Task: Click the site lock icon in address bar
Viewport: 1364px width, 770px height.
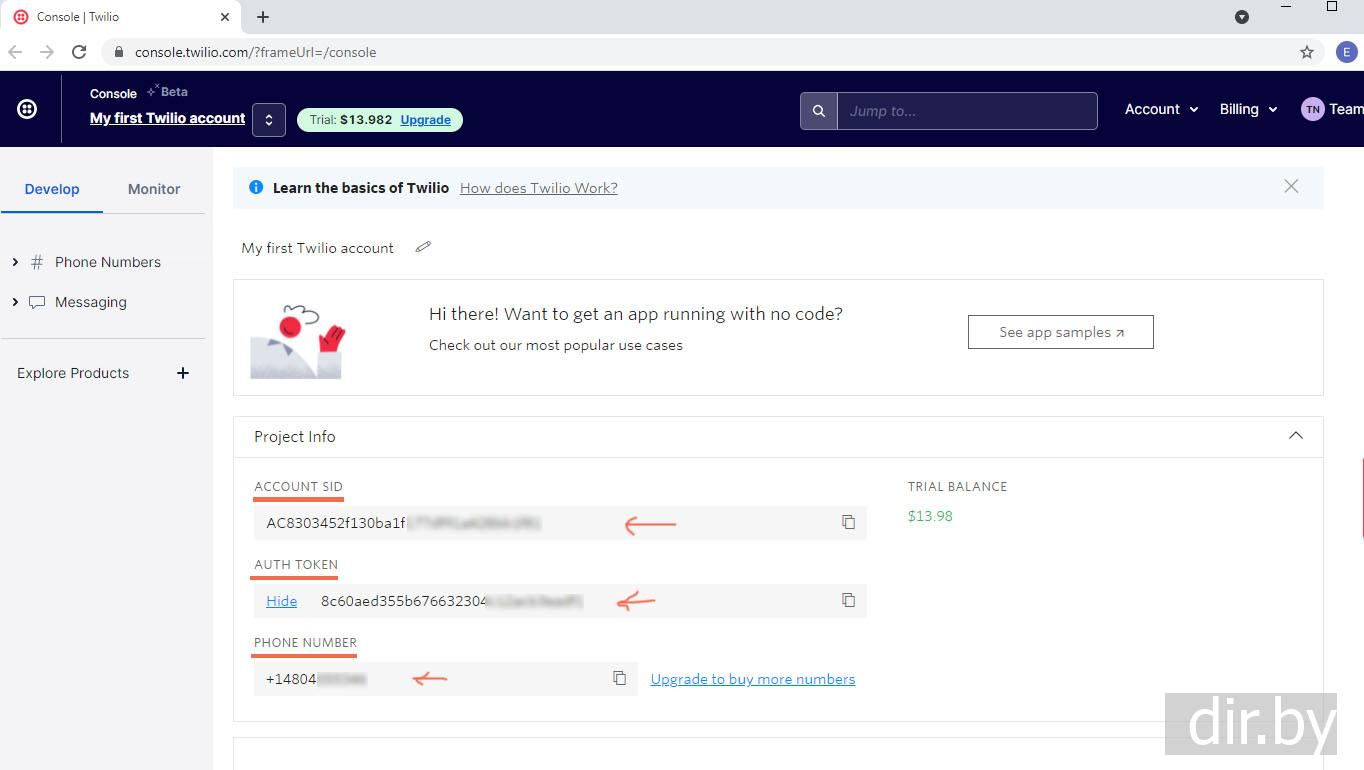Action: [119, 52]
